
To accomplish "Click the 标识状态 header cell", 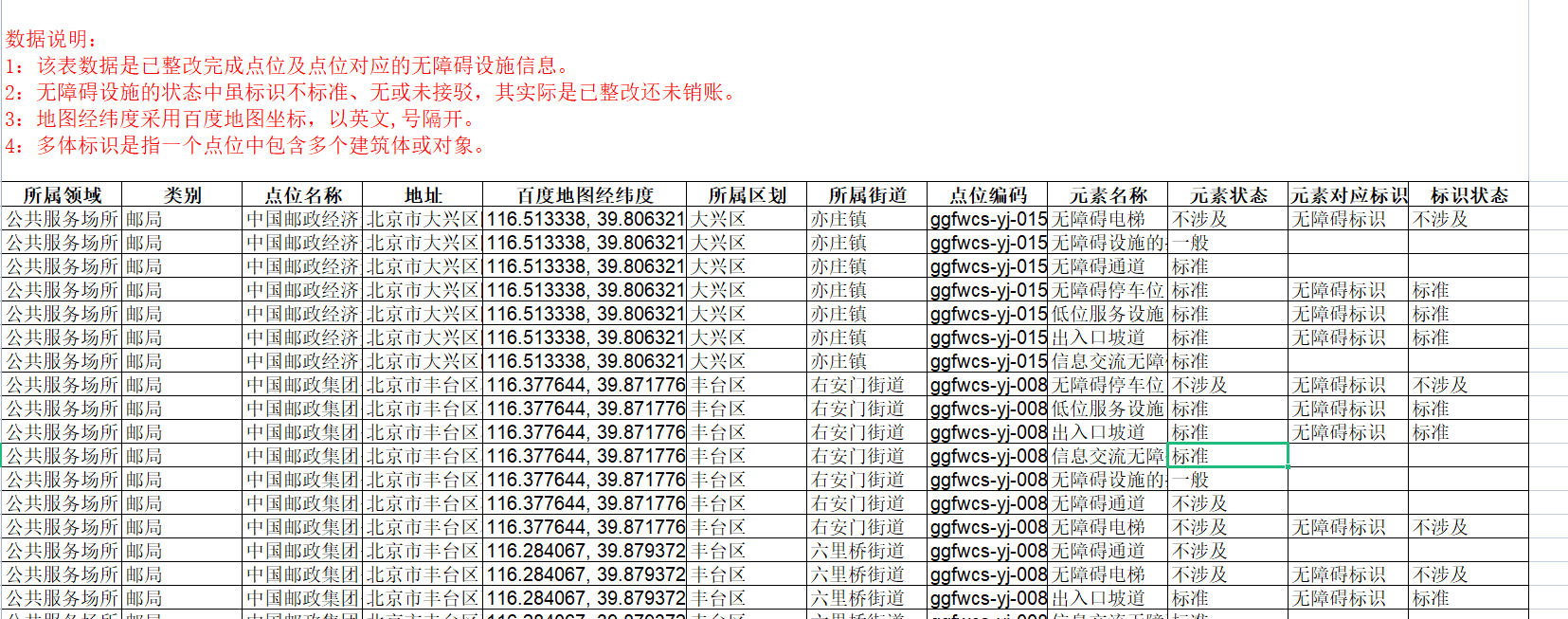I will (x=1468, y=195).
